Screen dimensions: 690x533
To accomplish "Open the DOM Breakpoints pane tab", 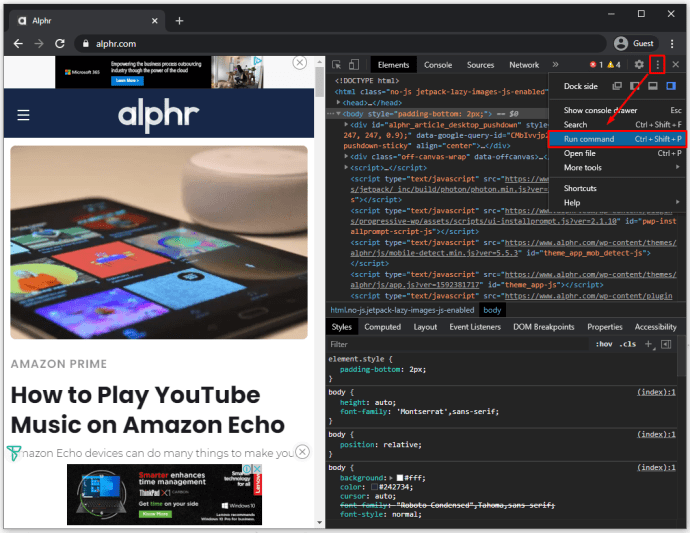I will pos(543,327).
